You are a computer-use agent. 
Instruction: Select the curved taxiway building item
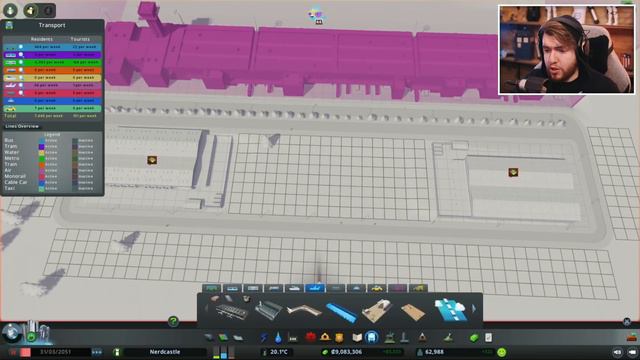(x=304, y=310)
